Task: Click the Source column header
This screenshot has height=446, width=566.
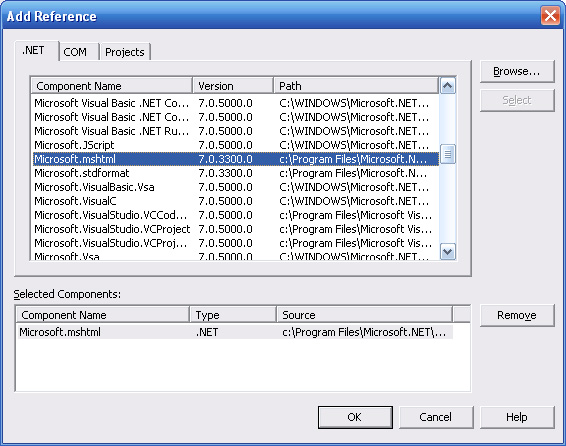Action: tap(365, 315)
